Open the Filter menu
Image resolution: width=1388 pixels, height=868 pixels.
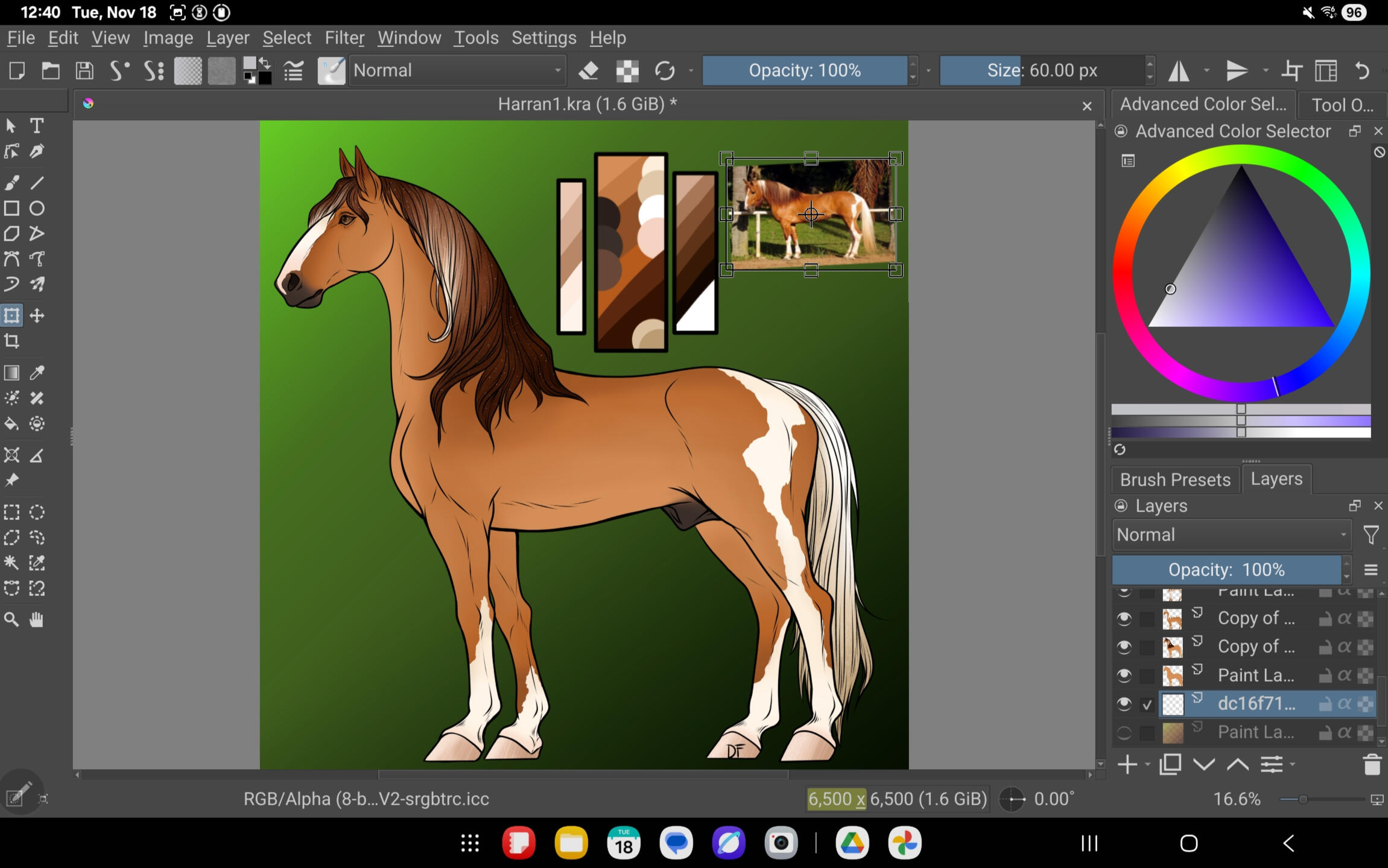click(344, 38)
